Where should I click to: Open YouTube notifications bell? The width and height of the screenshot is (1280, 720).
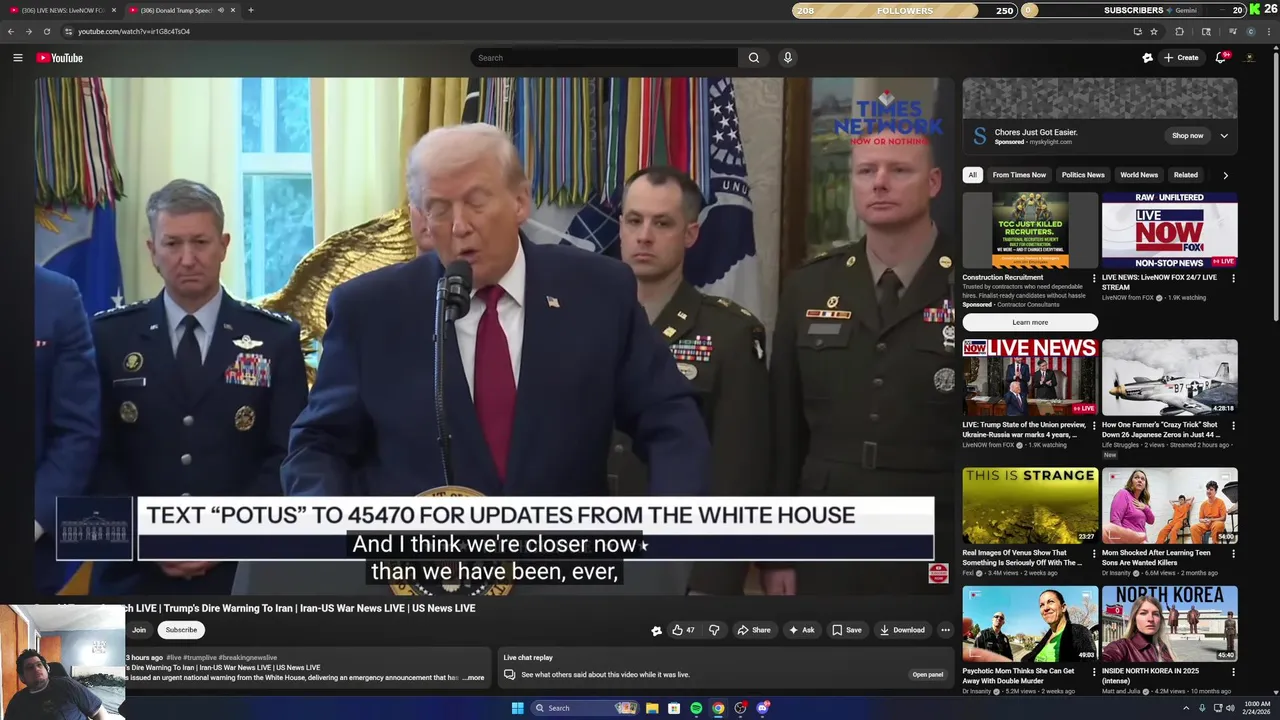(1221, 58)
